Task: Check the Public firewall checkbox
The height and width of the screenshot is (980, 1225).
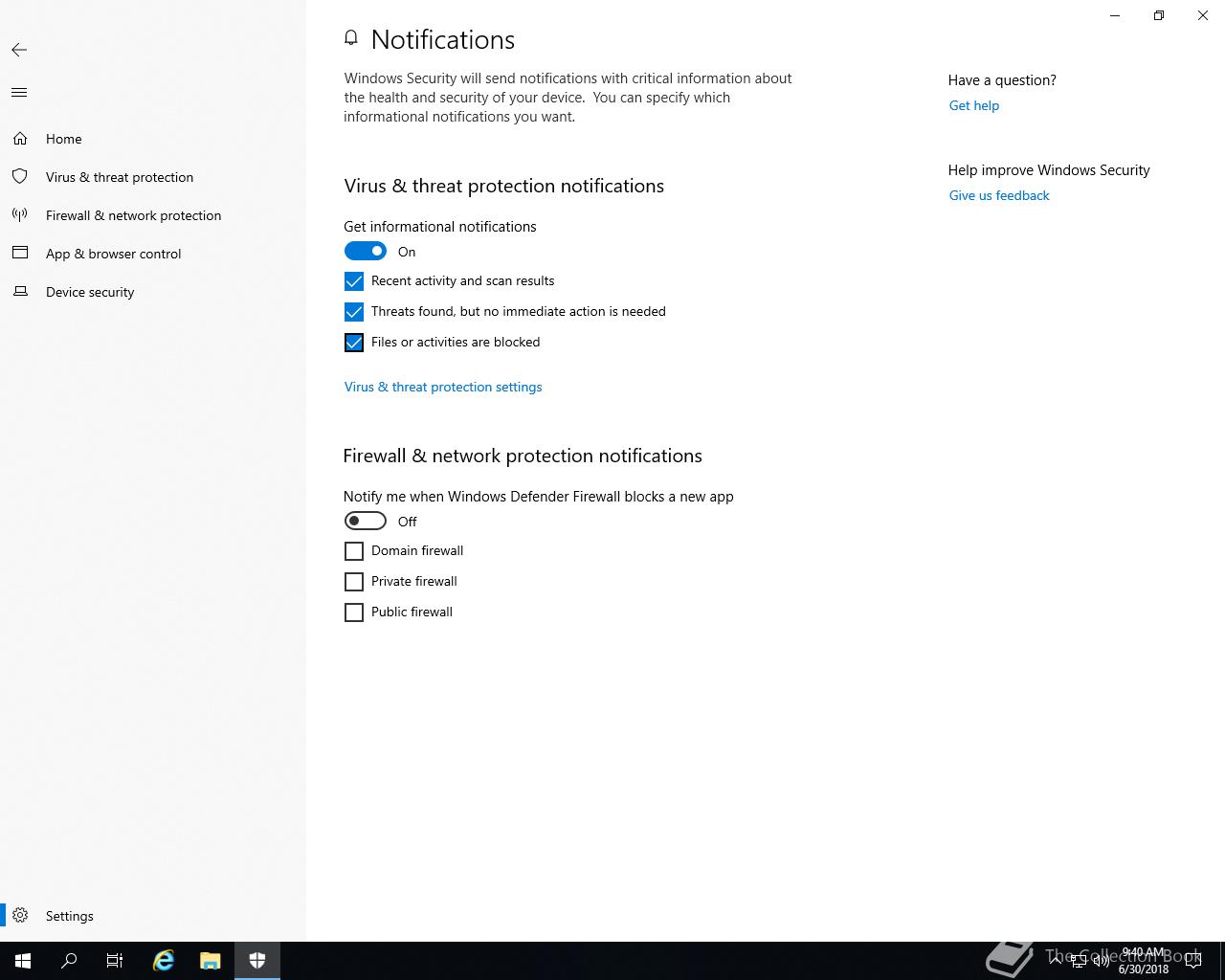Action: pyautogui.click(x=354, y=612)
